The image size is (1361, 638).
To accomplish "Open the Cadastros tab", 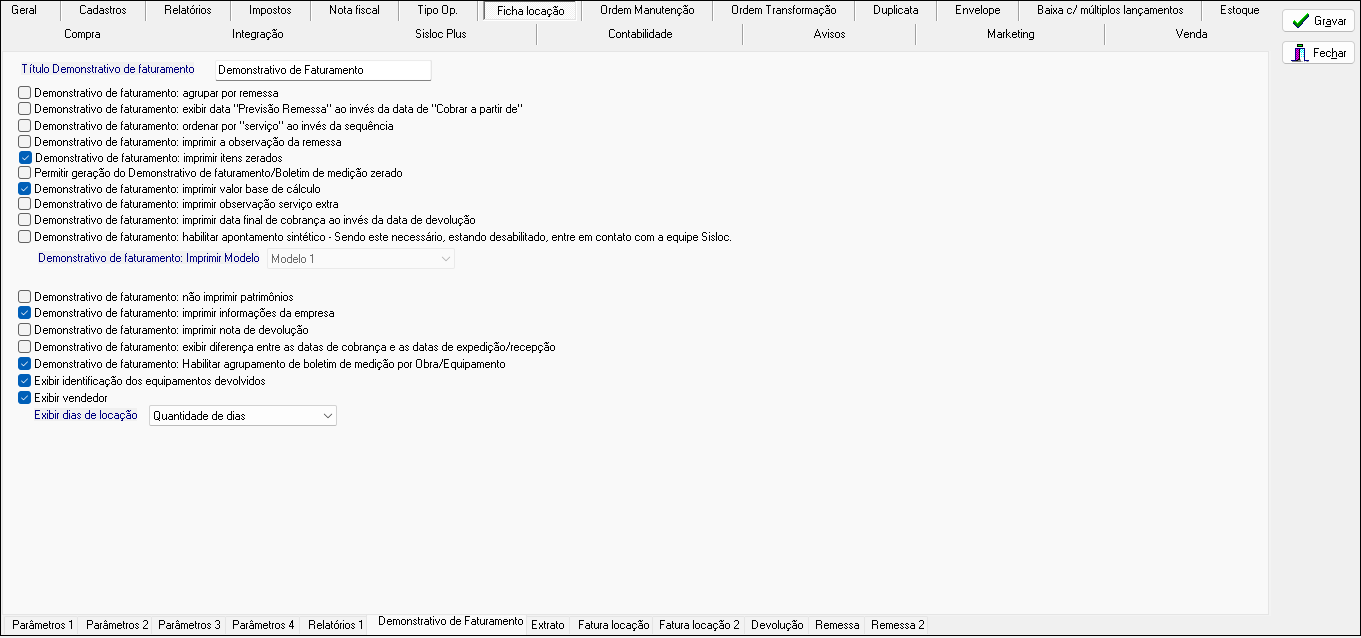I will click(103, 10).
